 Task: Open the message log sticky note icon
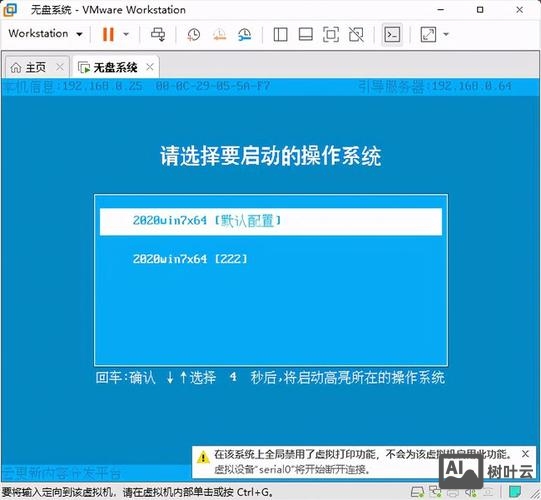tap(515, 491)
